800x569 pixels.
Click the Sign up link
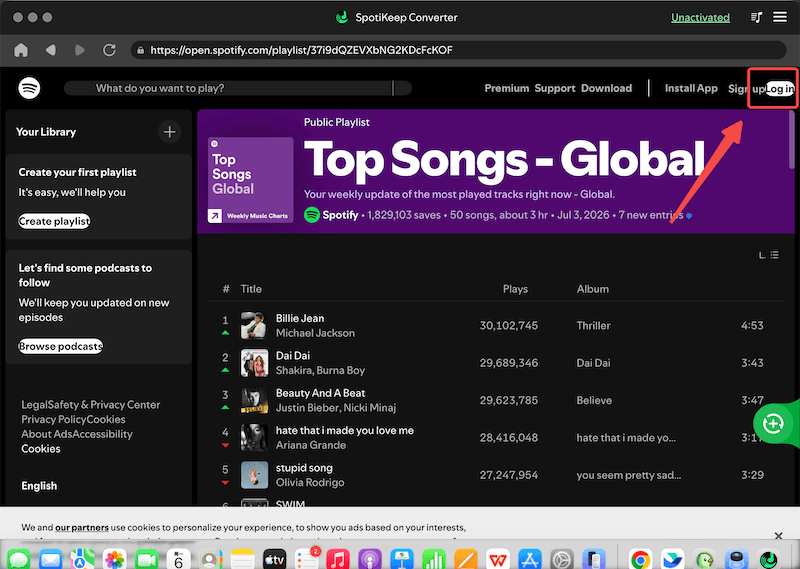tap(746, 89)
